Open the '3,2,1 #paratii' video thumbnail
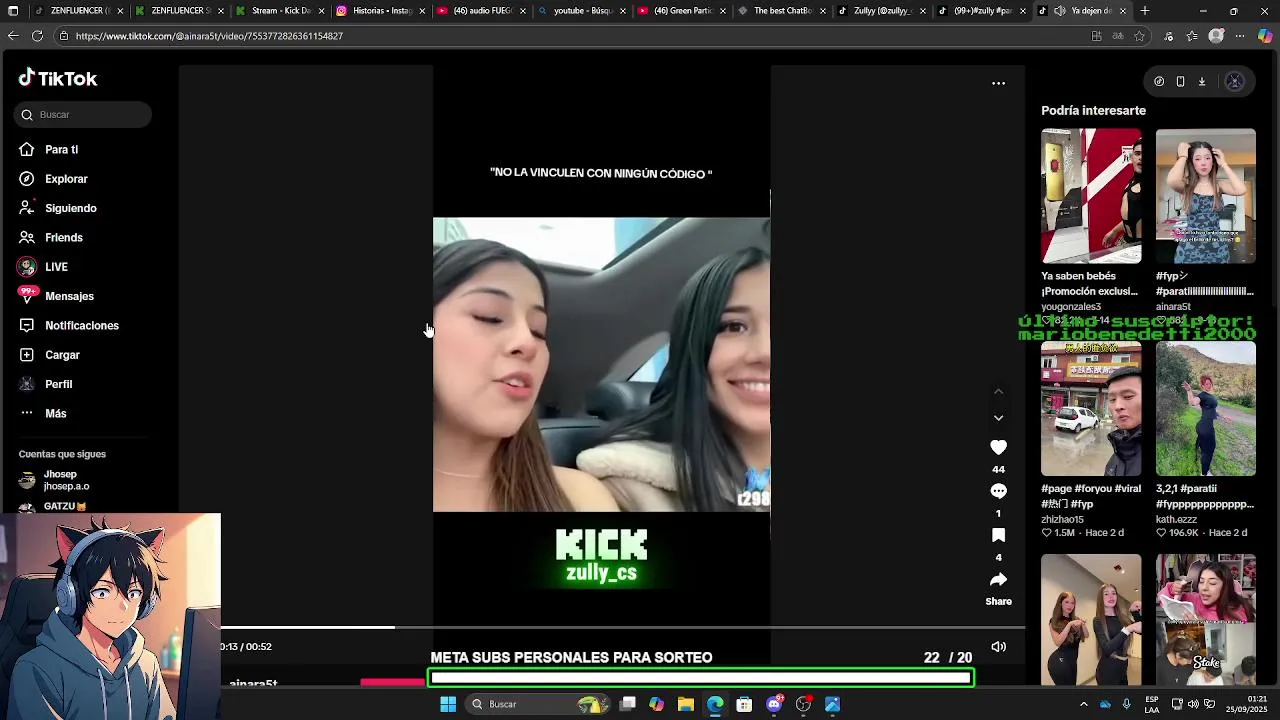Viewport: 1280px width, 720px height. (x=1206, y=409)
